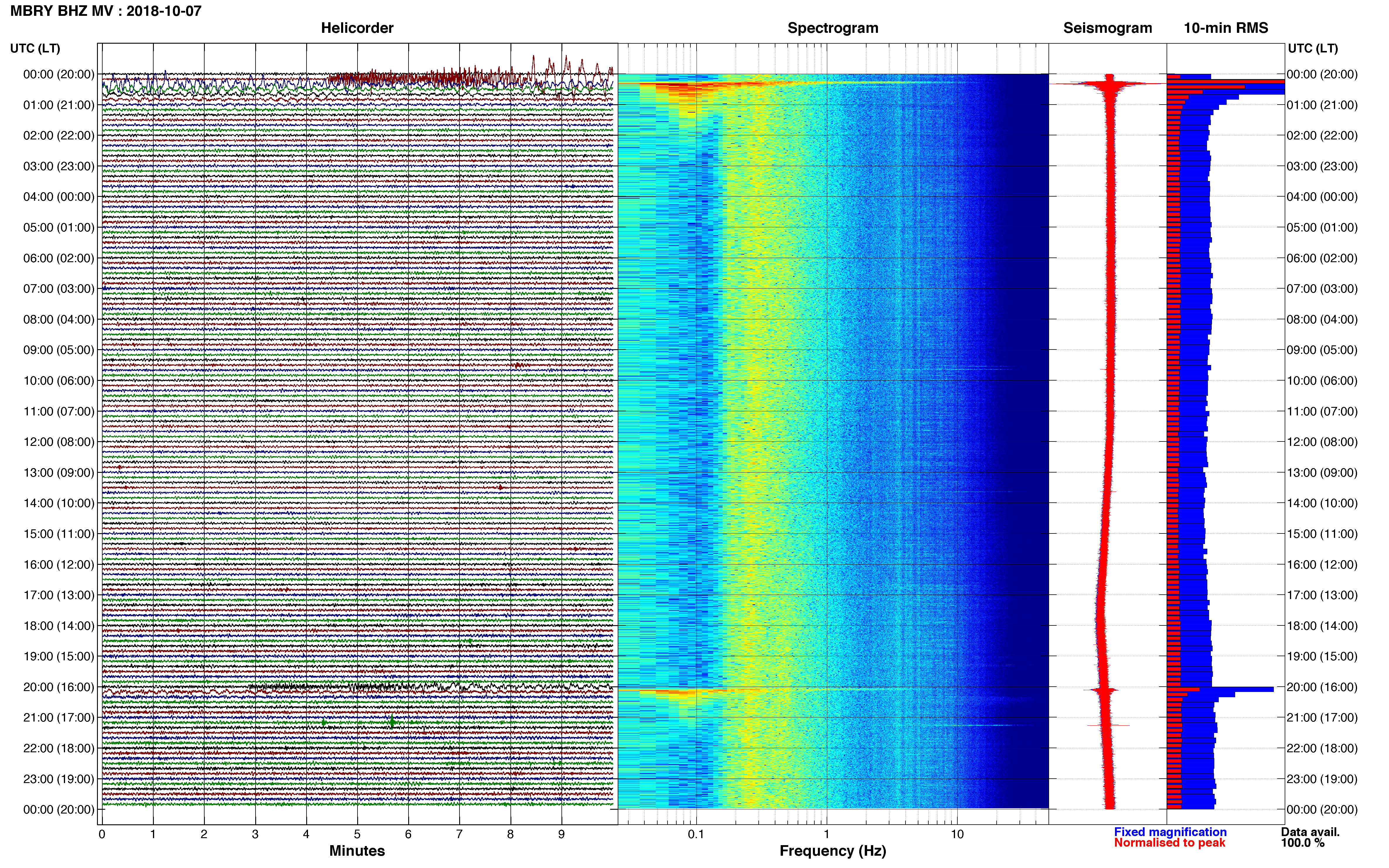Click the 'Helicorder' panel heading
1389x868 pixels.
point(357,28)
